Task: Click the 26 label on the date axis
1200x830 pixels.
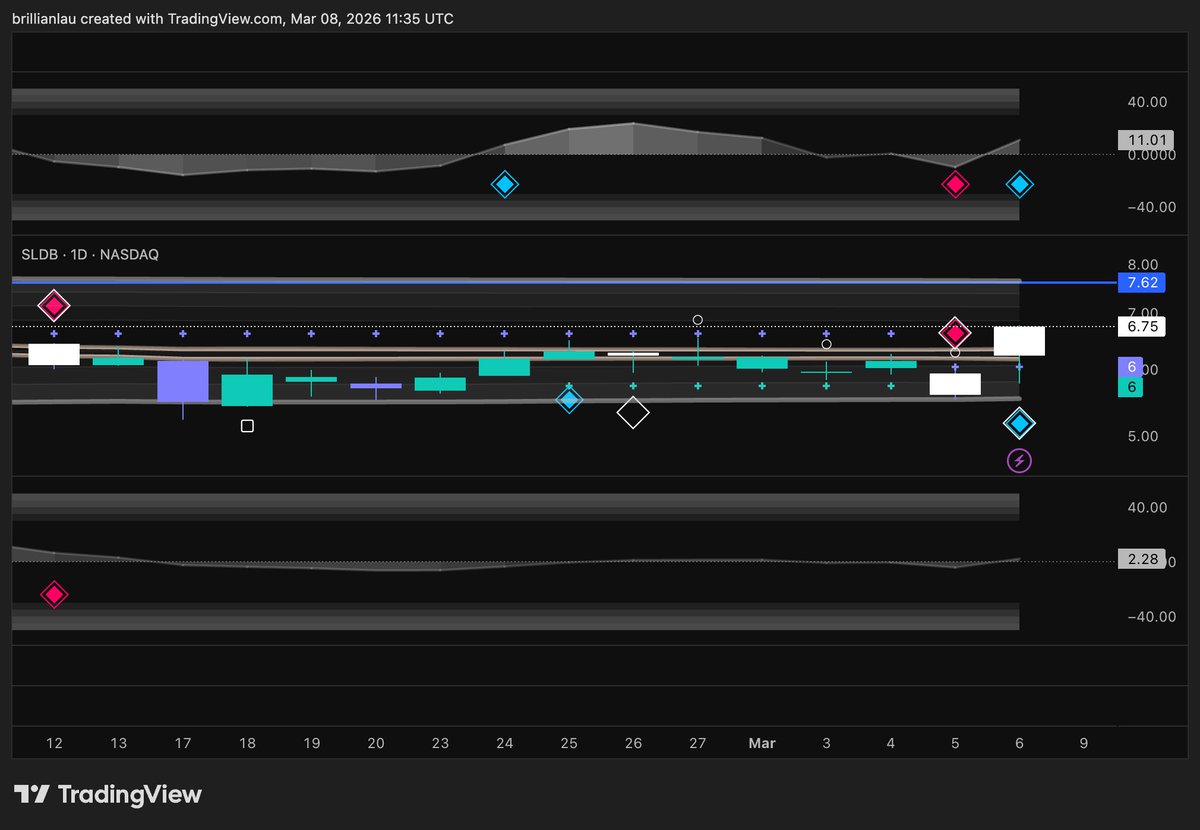Action: coord(633,744)
